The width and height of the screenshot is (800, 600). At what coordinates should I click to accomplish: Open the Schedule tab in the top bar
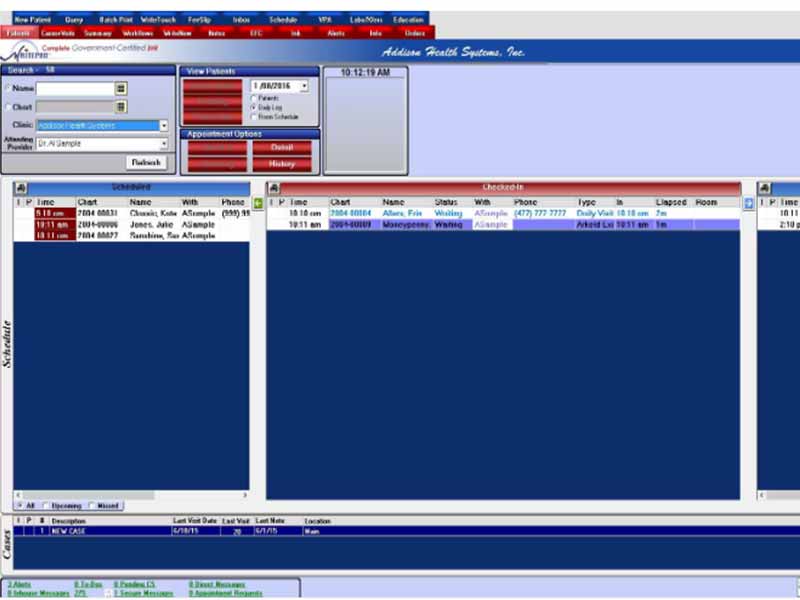point(283,19)
